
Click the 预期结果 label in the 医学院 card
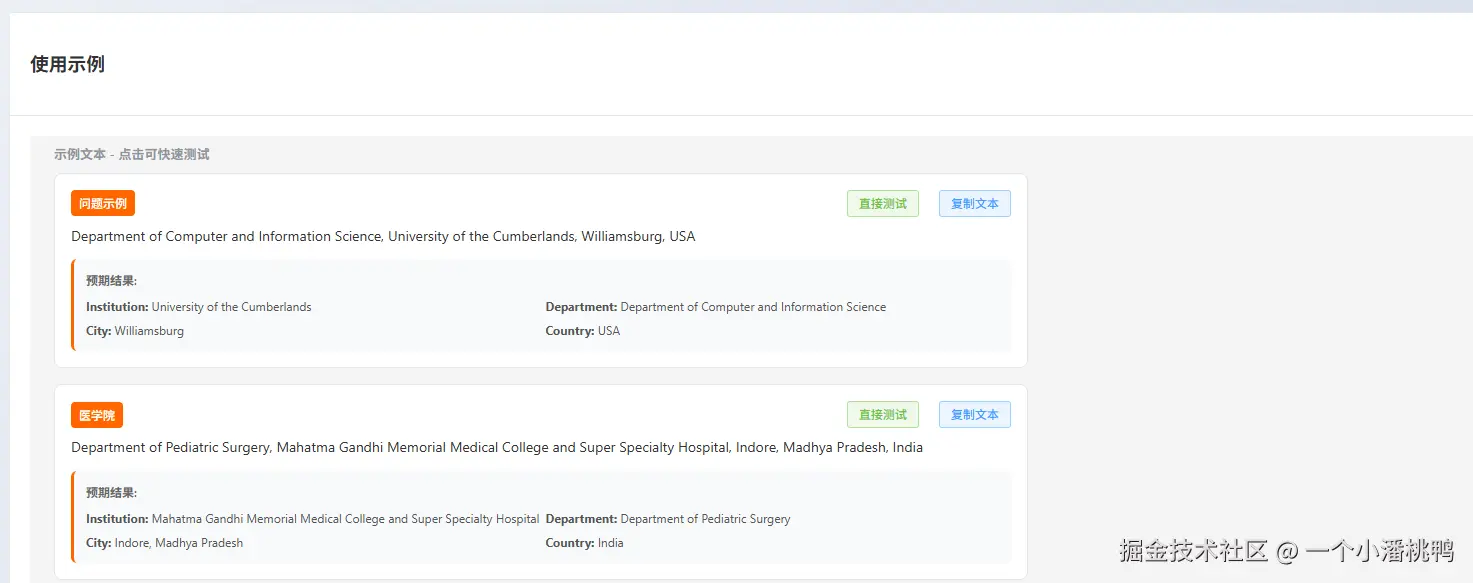point(111,493)
